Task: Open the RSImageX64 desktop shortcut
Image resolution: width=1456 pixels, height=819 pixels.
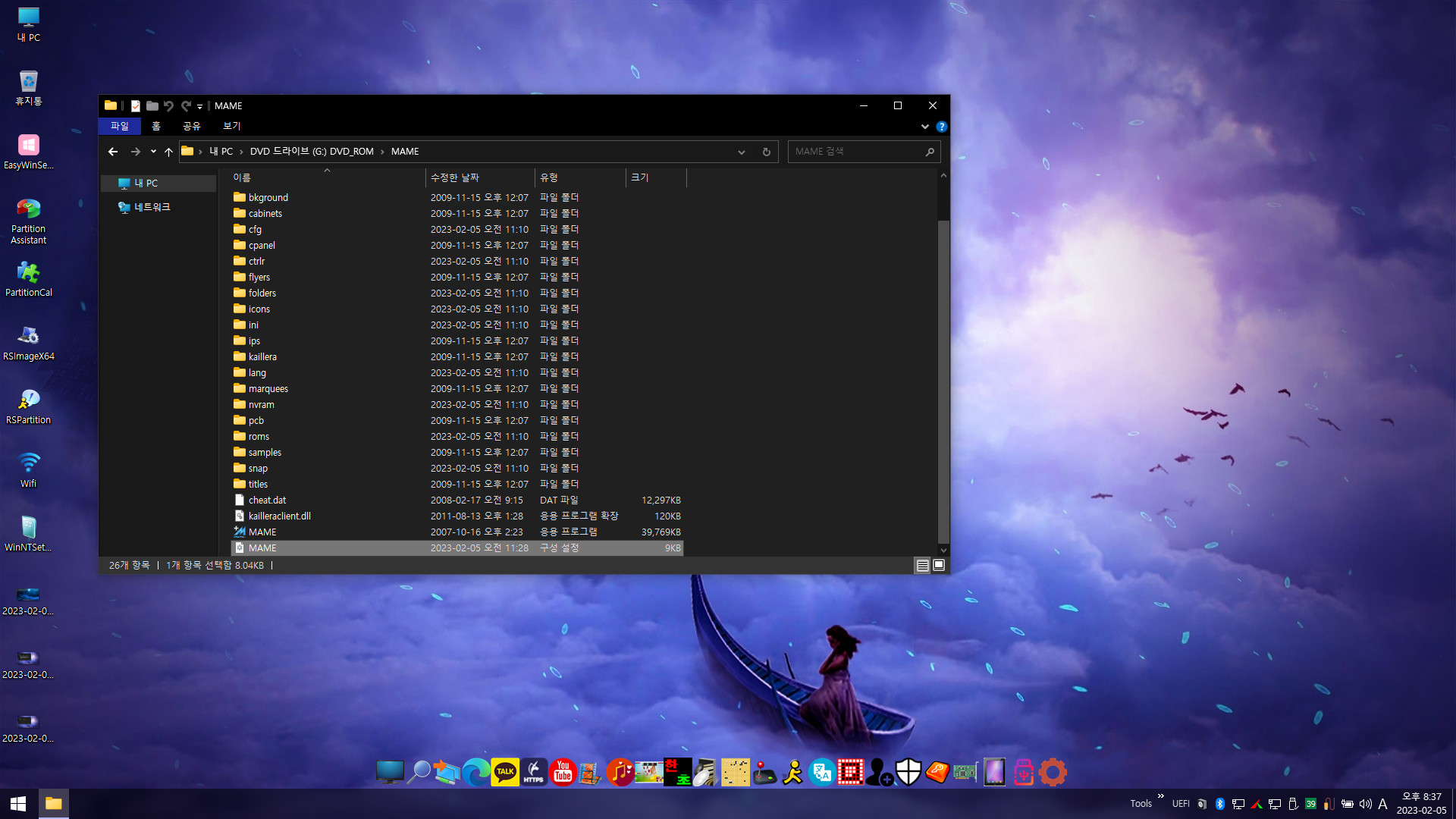Action: tap(29, 343)
